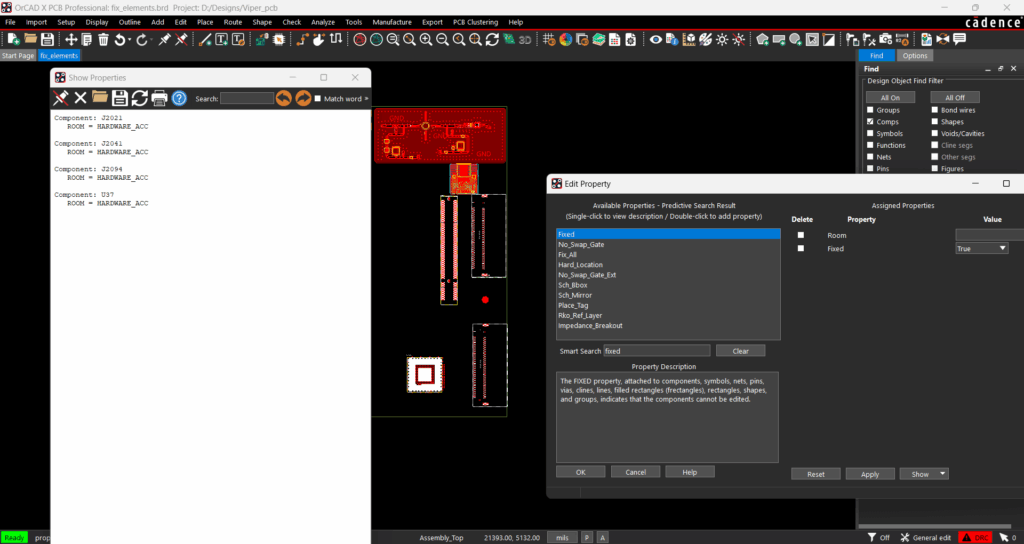The image size is (1024, 544).
Task: Click the Shape add polygon icon
Action: click(x=762, y=39)
